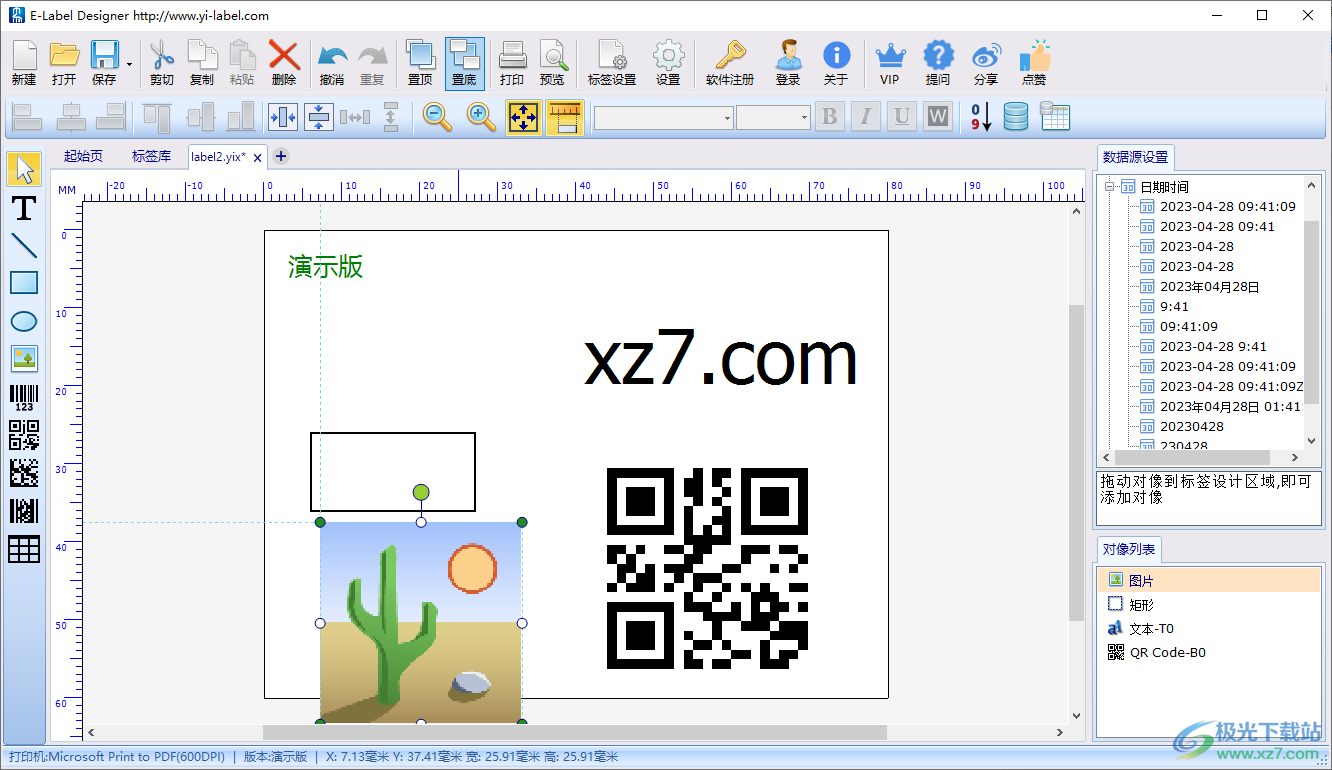Open 关于 about info icon
The image size is (1332, 770).
(x=836, y=63)
